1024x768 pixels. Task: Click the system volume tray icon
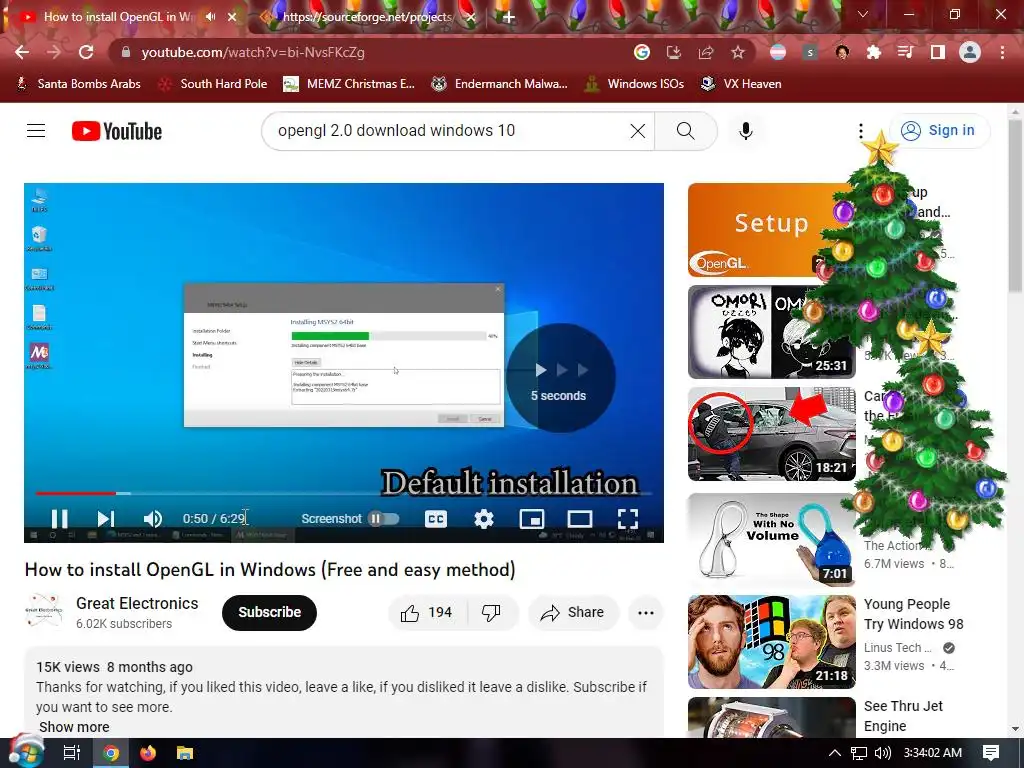coord(883,753)
